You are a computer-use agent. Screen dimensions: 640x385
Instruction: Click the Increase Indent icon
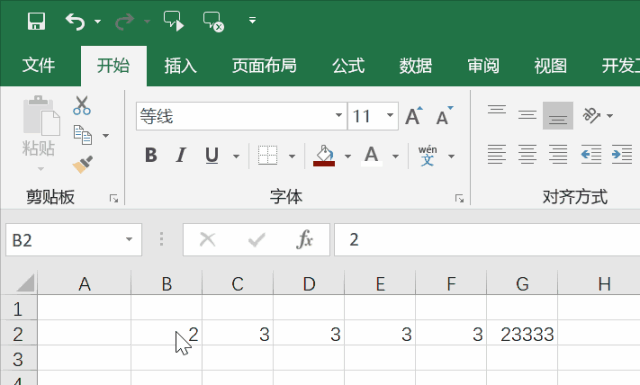[622, 155]
